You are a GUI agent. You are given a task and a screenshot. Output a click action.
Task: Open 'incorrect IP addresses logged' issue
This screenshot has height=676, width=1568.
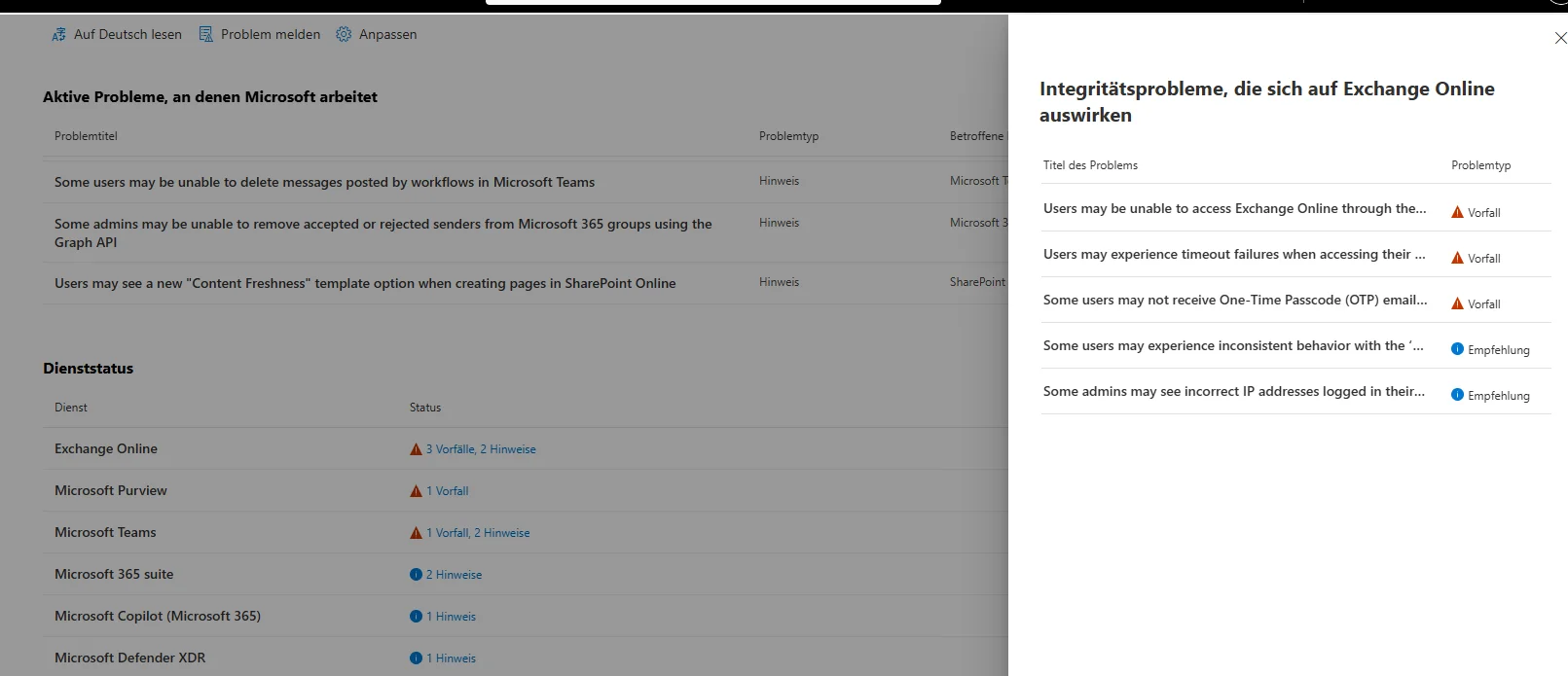pos(1234,391)
